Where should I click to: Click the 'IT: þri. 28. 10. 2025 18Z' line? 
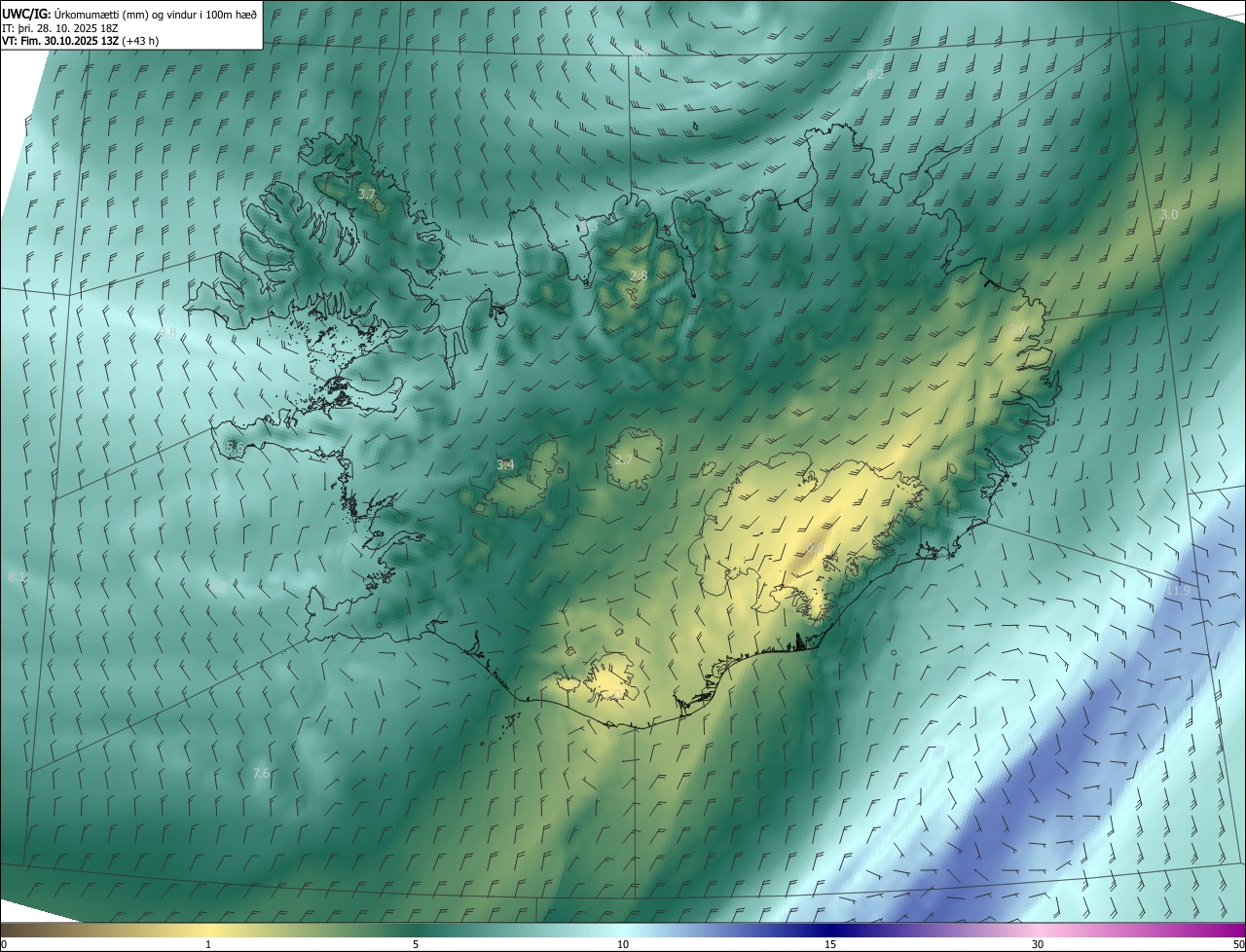point(60,28)
